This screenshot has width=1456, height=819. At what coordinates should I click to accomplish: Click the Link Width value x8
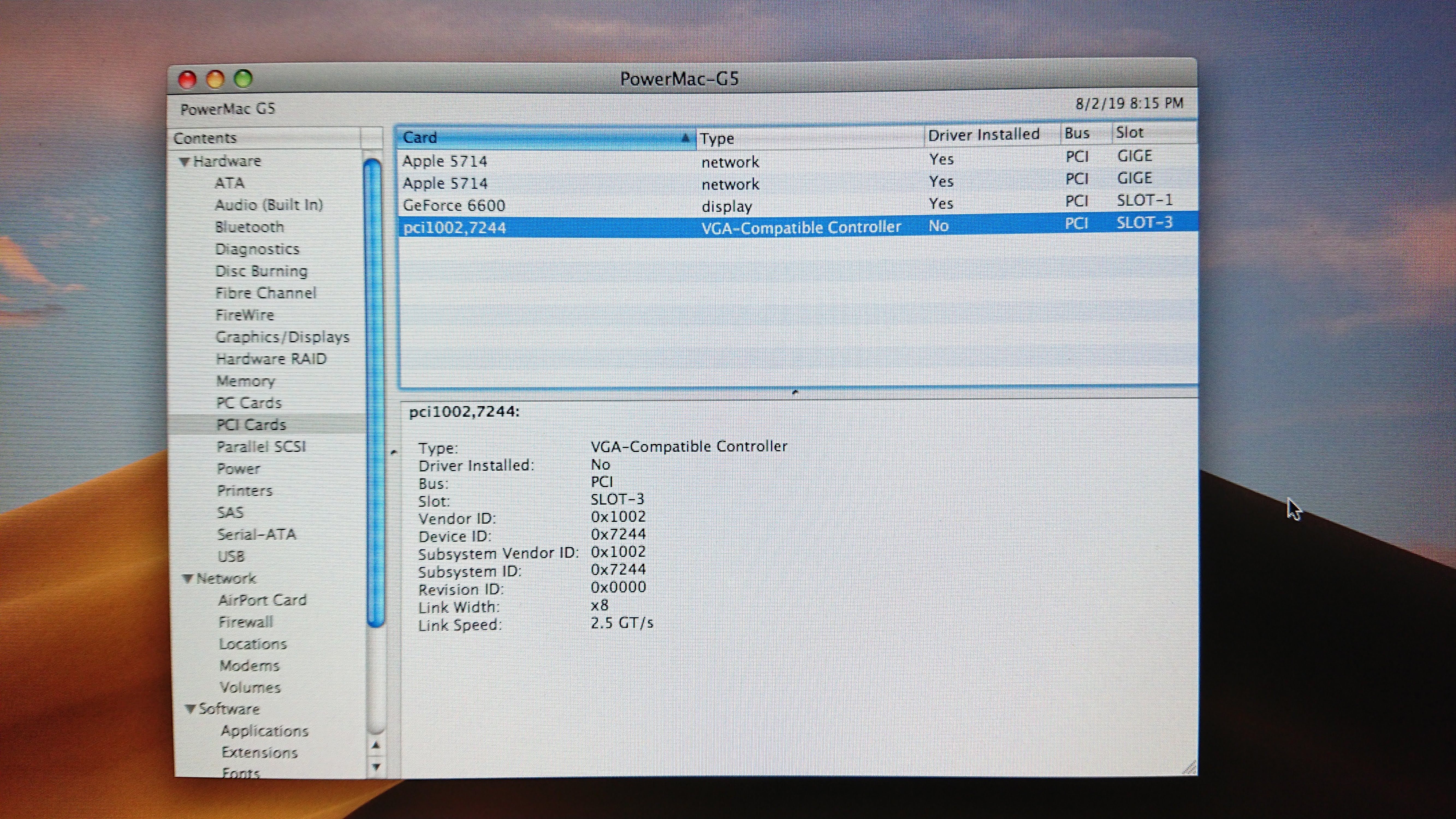click(x=600, y=605)
